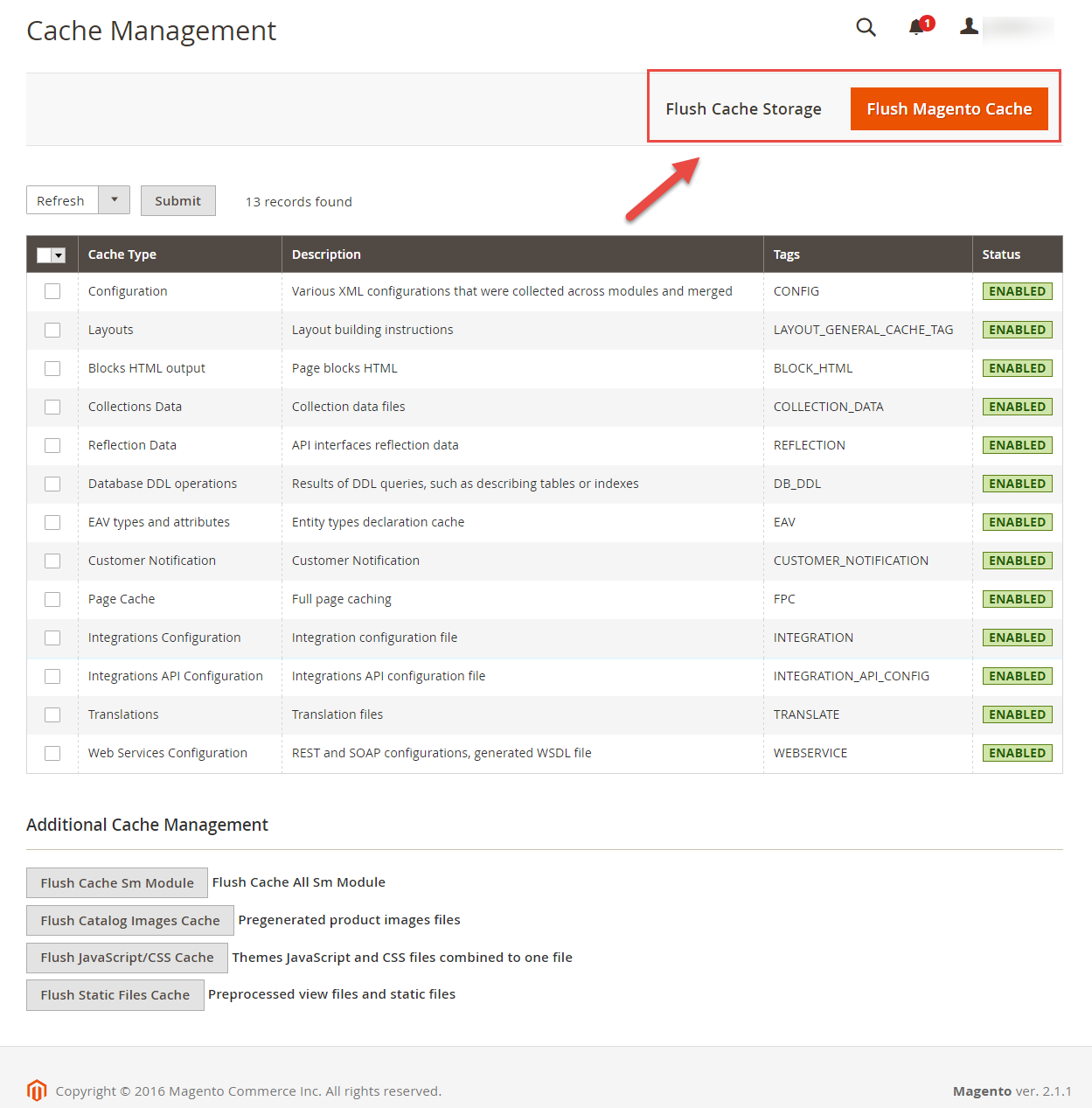
Task: Check the Configuration cache type checkbox
Action: pos(52,291)
